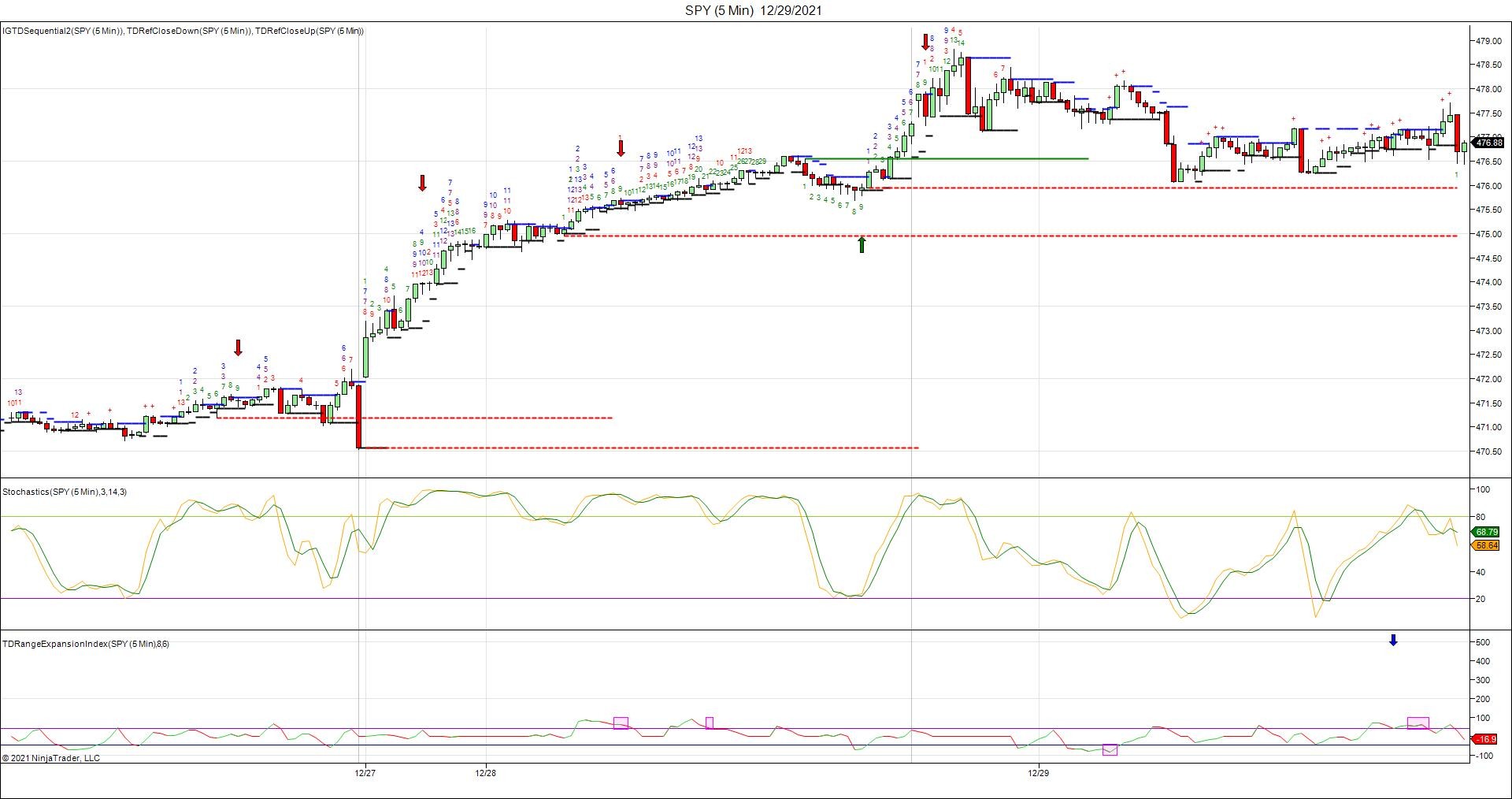Click the orange Stochastics value marker 58.64
This screenshot has height=799, width=1512.
(1485, 545)
